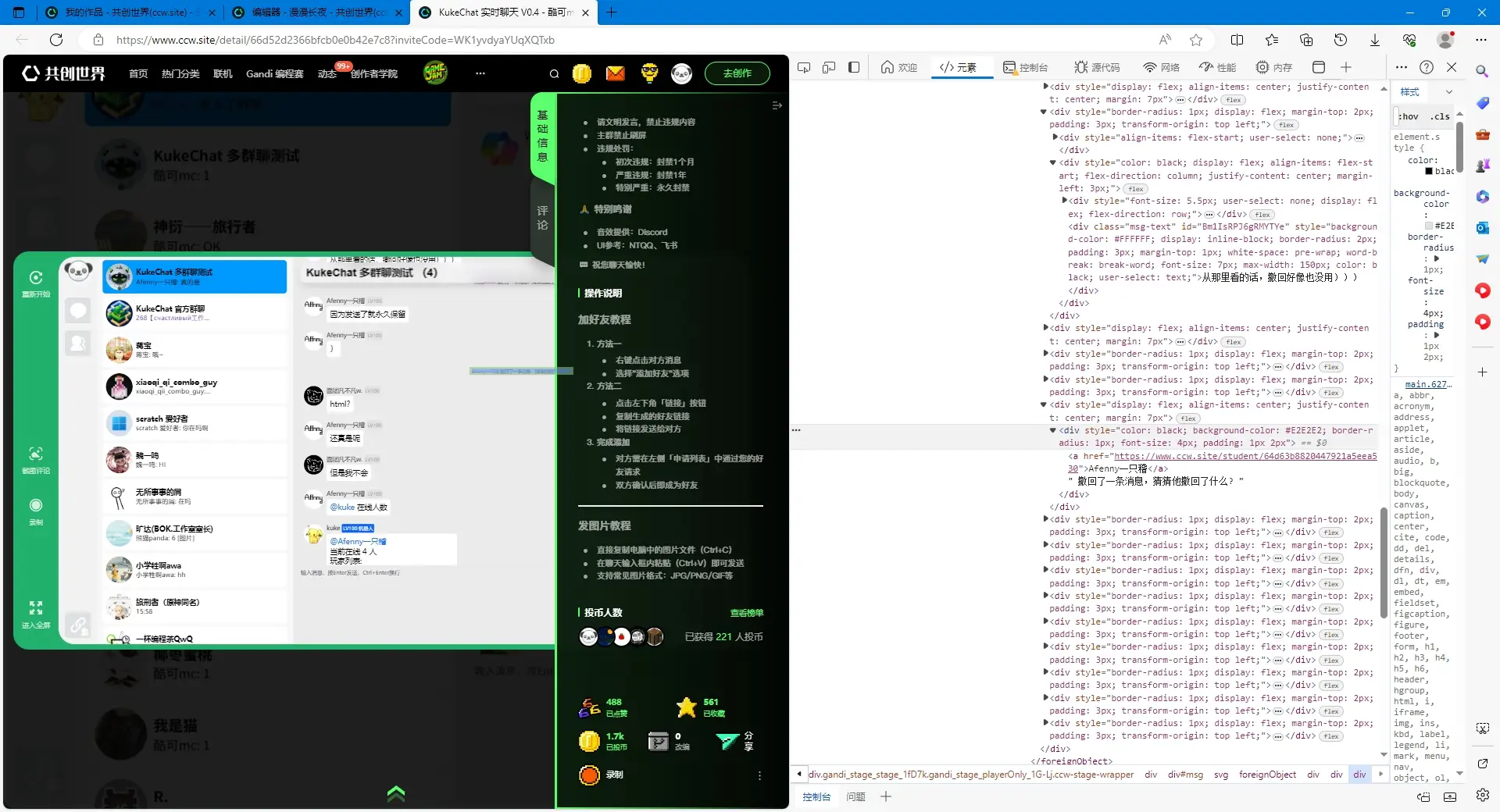
Task: Click the orange 录制 record button
Action: click(x=589, y=775)
